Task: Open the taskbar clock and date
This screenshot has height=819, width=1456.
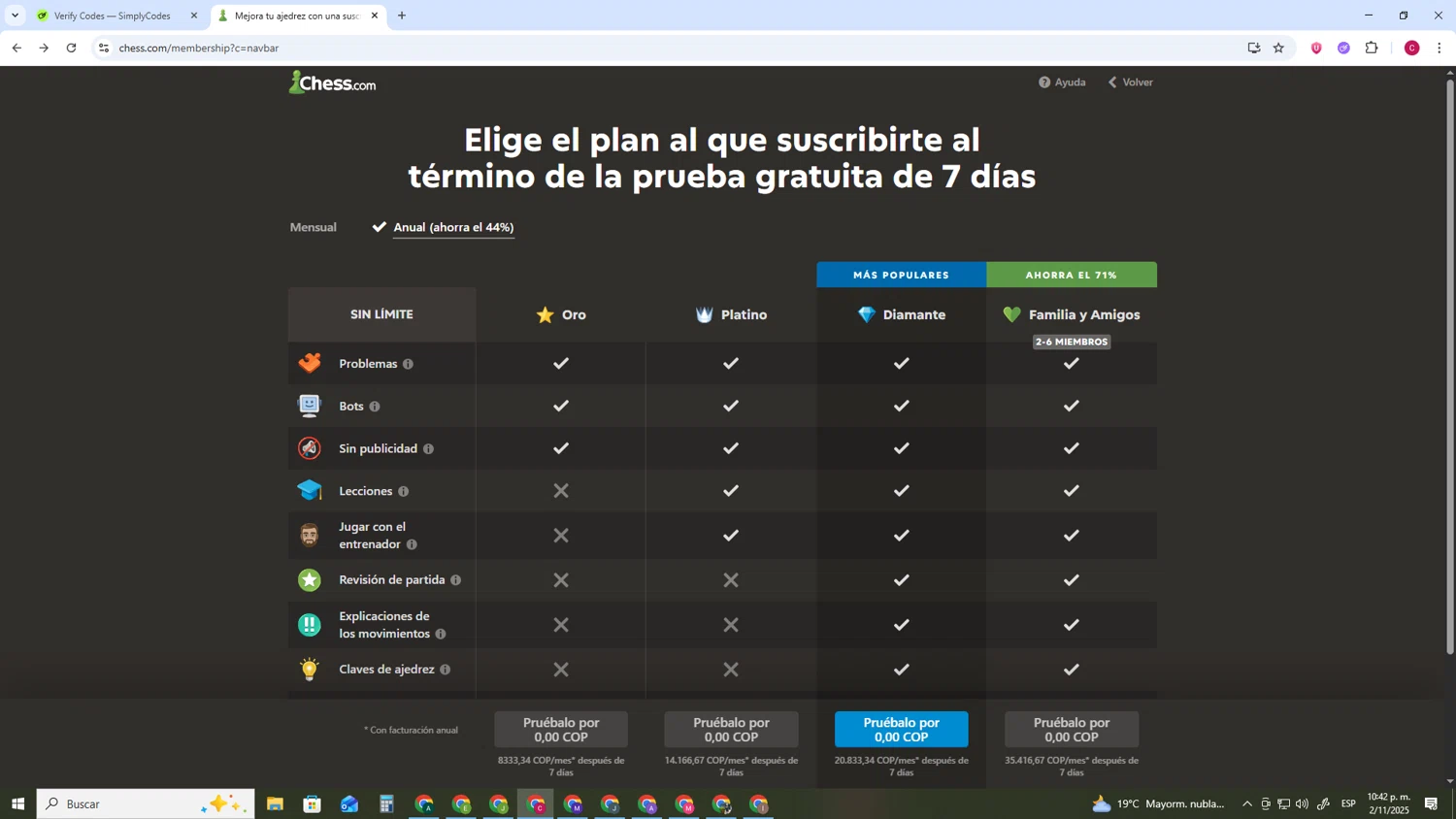Action: tap(1388, 803)
